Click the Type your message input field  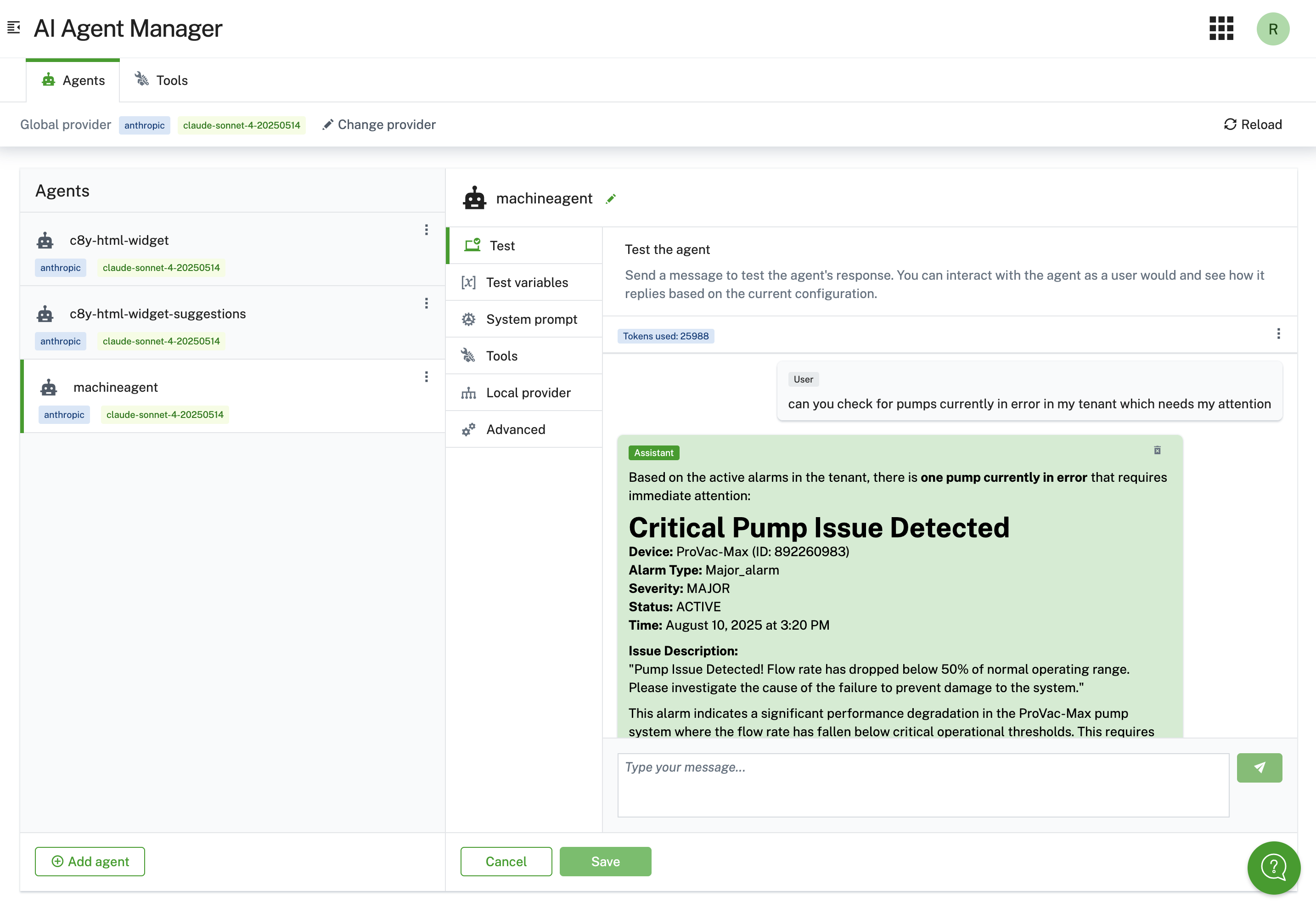[x=922, y=784]
